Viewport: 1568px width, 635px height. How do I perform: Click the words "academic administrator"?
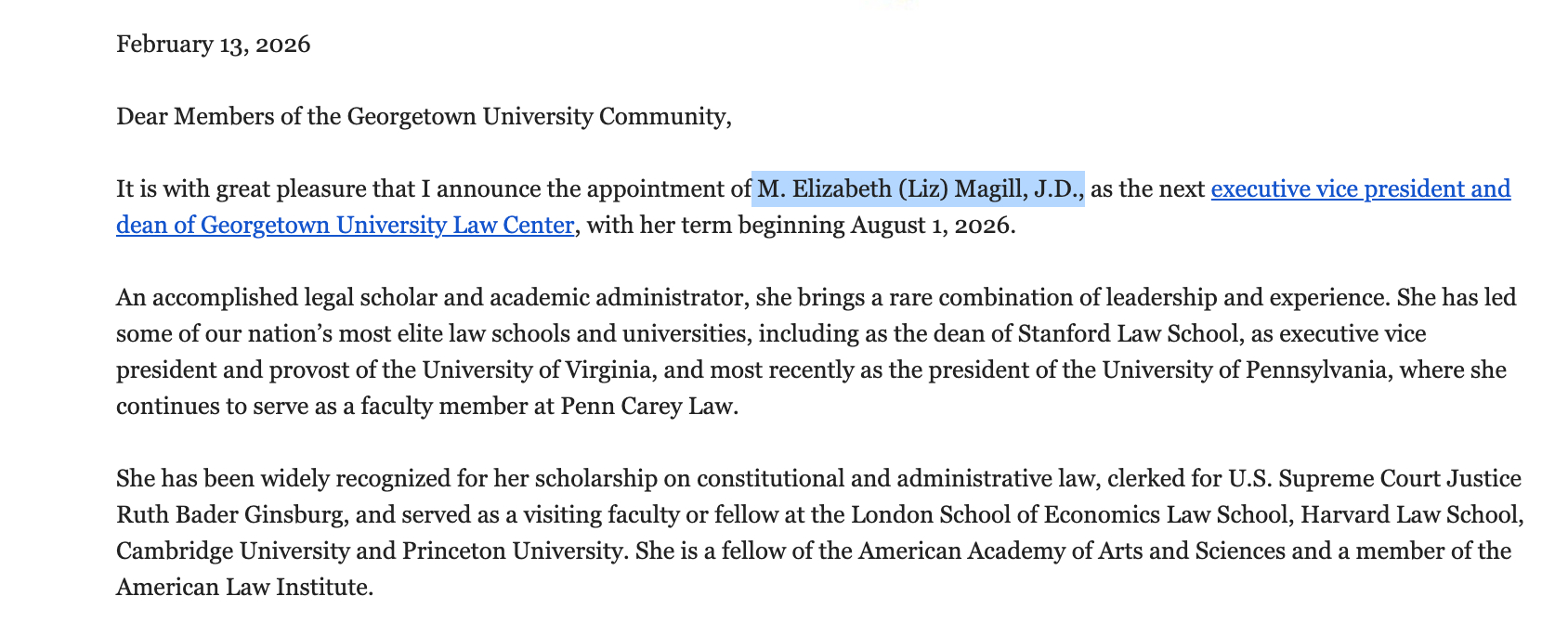point(616,298)
